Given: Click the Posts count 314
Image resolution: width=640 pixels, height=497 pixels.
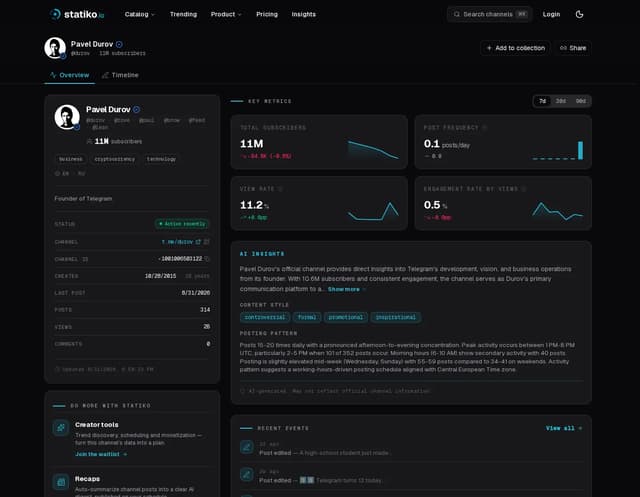Looking at the screenshot, I should (205, 310).
